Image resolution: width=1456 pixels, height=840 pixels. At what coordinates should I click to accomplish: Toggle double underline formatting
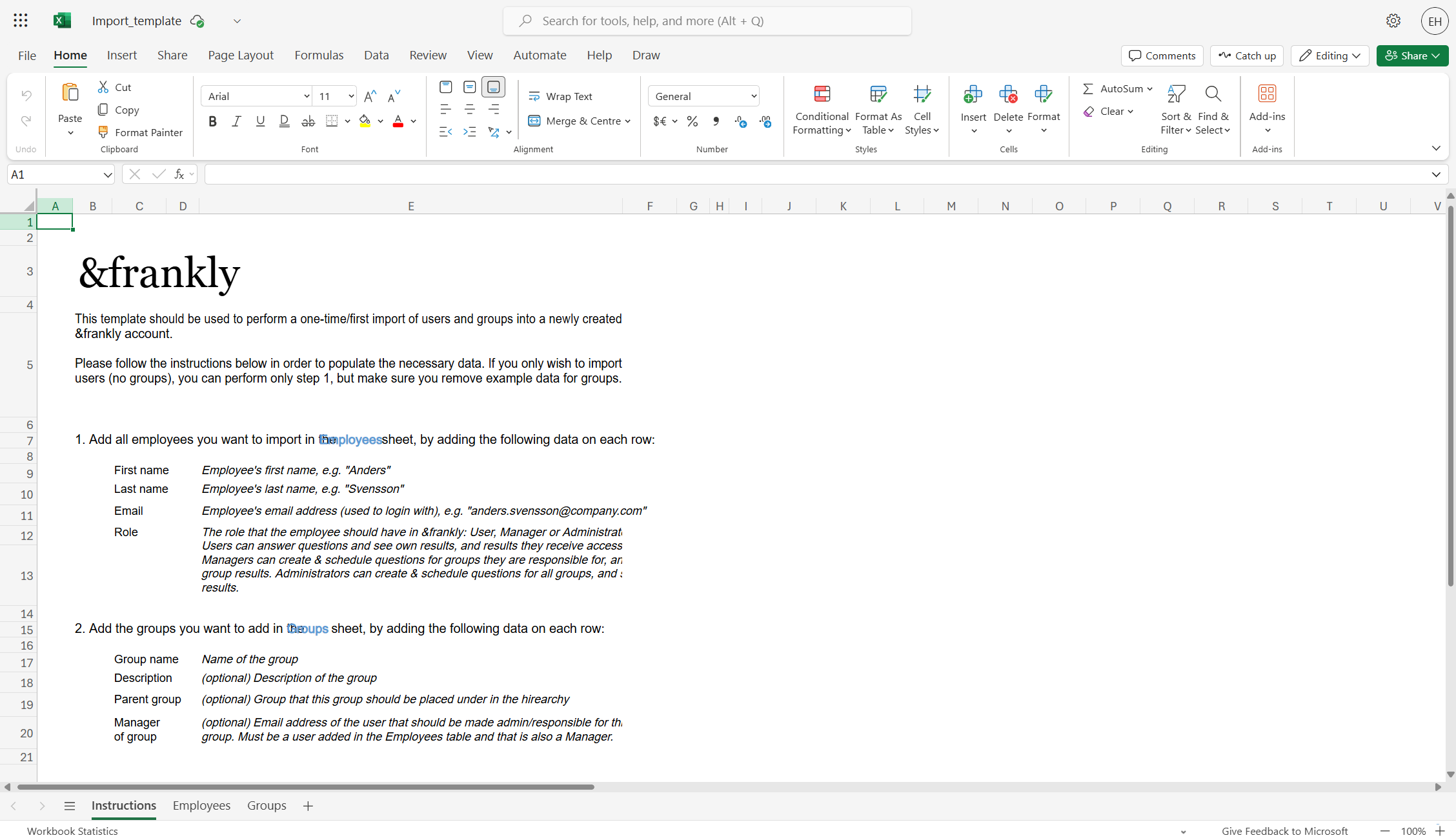pyautogui.click(x=284, y=121)
